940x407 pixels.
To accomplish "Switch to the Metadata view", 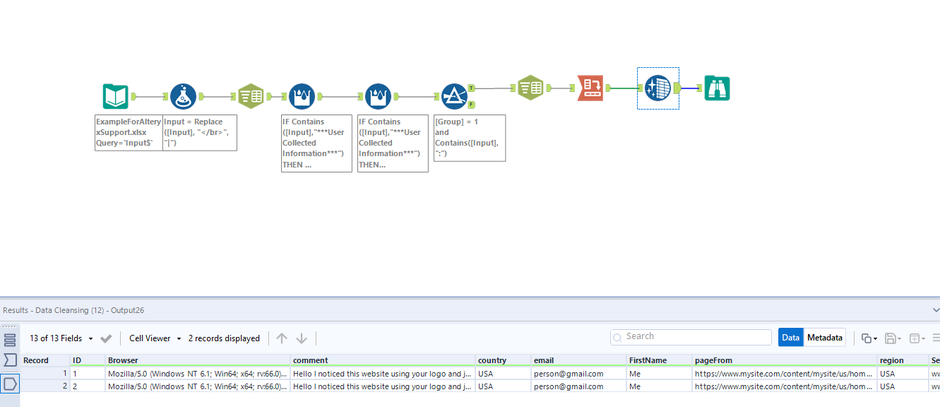I will 824,337.
